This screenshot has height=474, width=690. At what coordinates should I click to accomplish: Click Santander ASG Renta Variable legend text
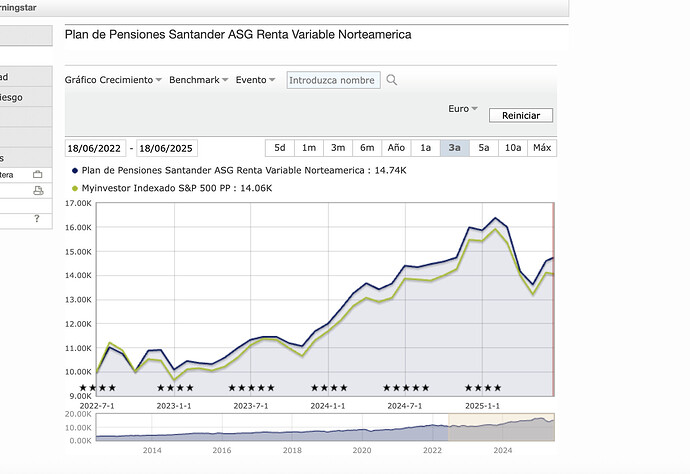pyautogui.click(x=244, y=170)
